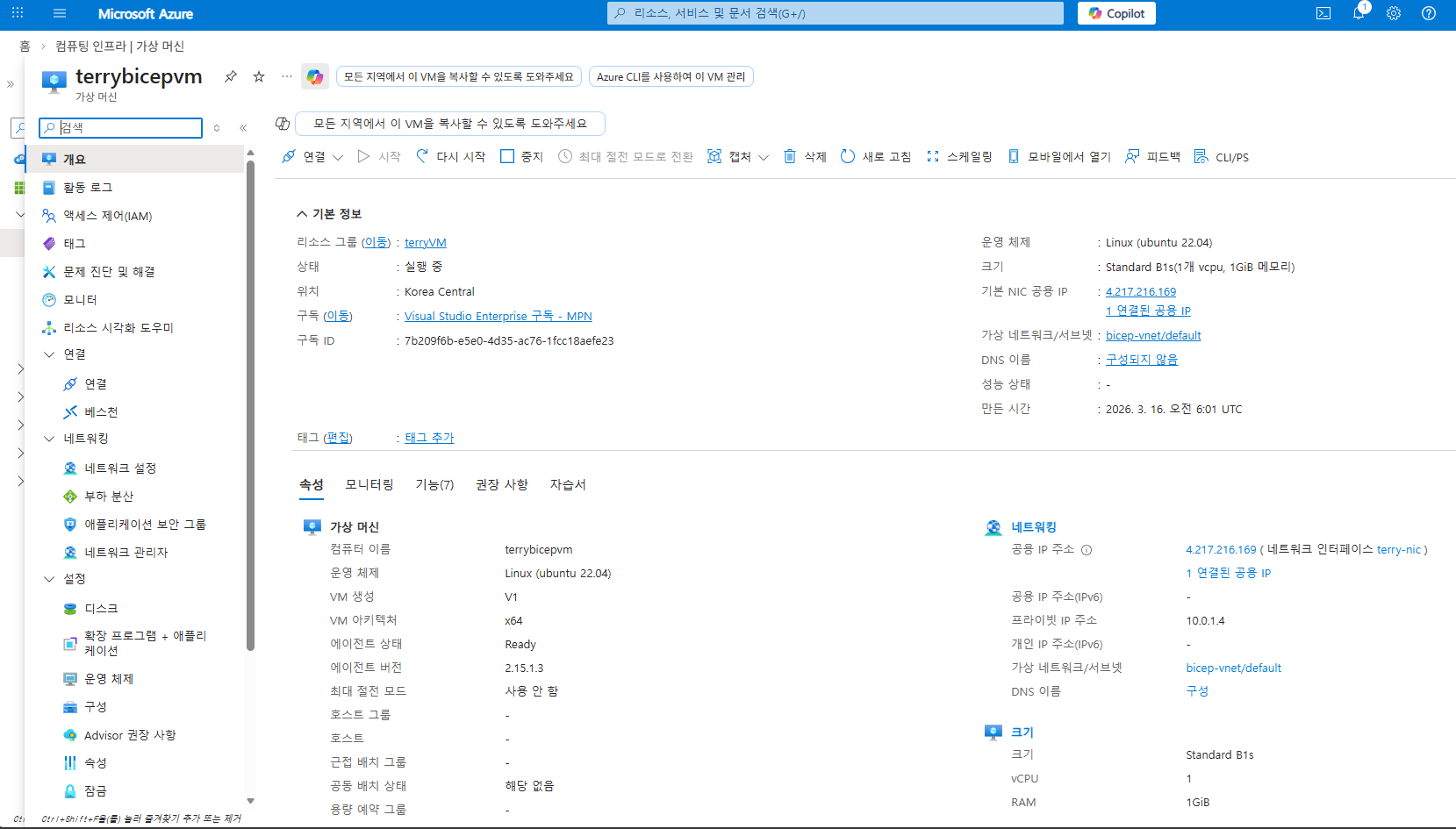This screenshot has height=829, width=1456.
Task: Open the 연결 dropdown in the command bar
Action: [x=312, y=156]
